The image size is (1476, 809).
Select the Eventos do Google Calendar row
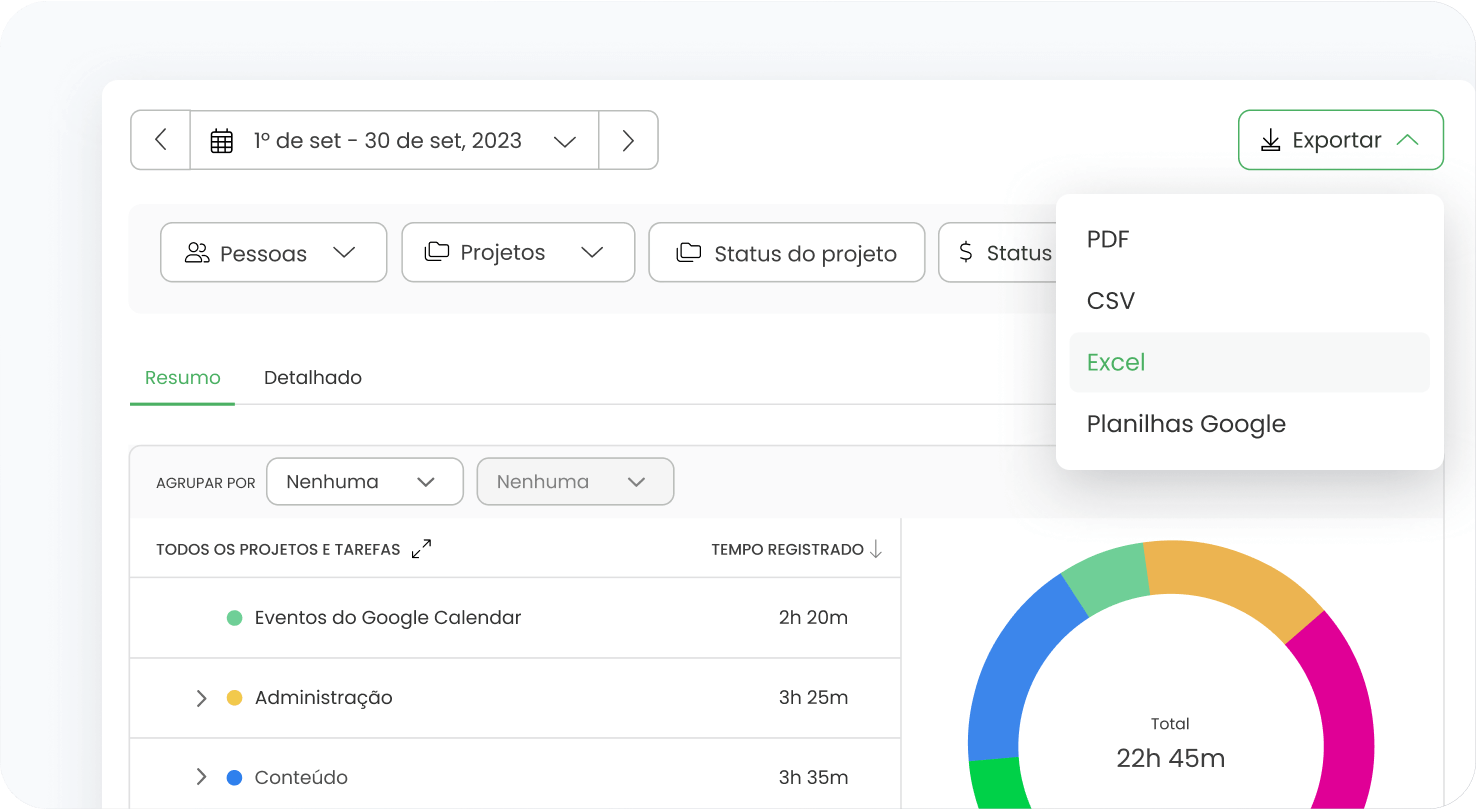pos(515,618)
